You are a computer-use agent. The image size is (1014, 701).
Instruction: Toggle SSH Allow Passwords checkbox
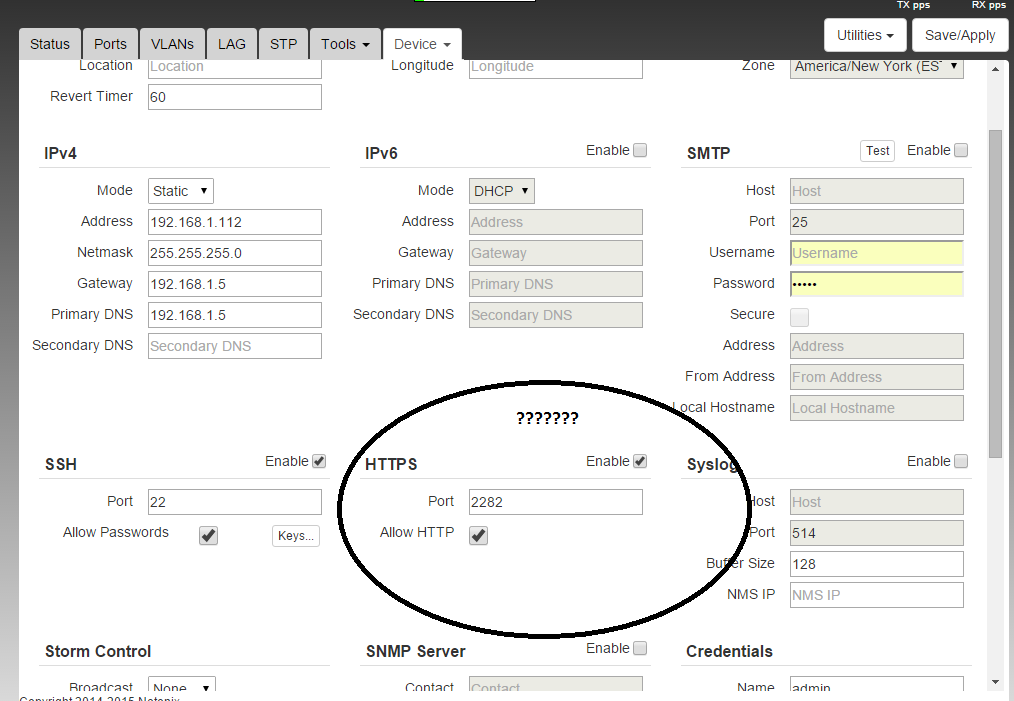pyautogui.click(x=208, y=535)
